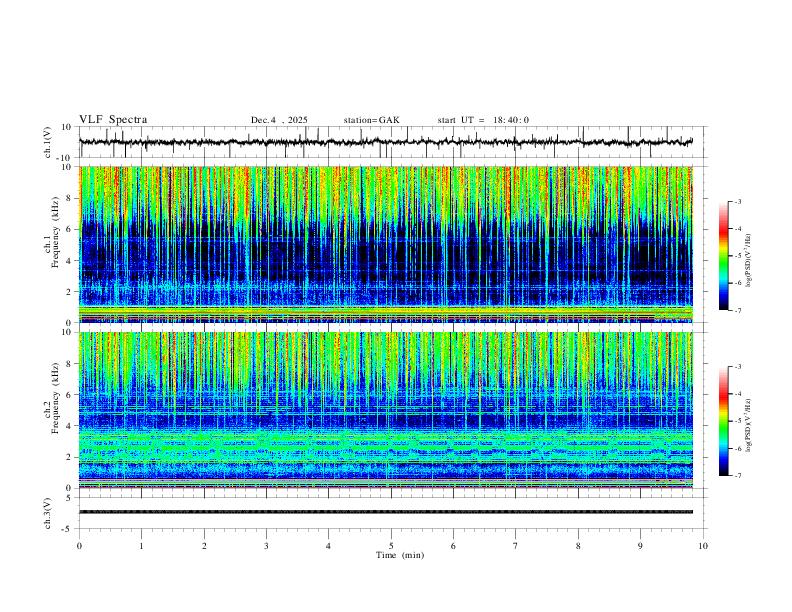Click the 'station=GAK' label
This screenshot has width=792, height=612.
[371, 120]
